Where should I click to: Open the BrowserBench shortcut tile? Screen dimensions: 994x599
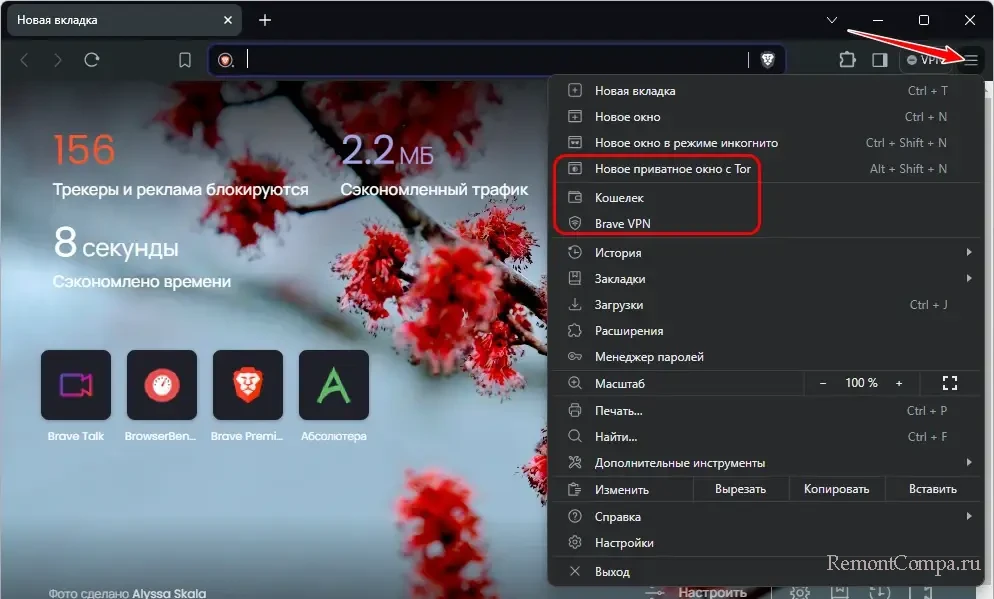161,385
